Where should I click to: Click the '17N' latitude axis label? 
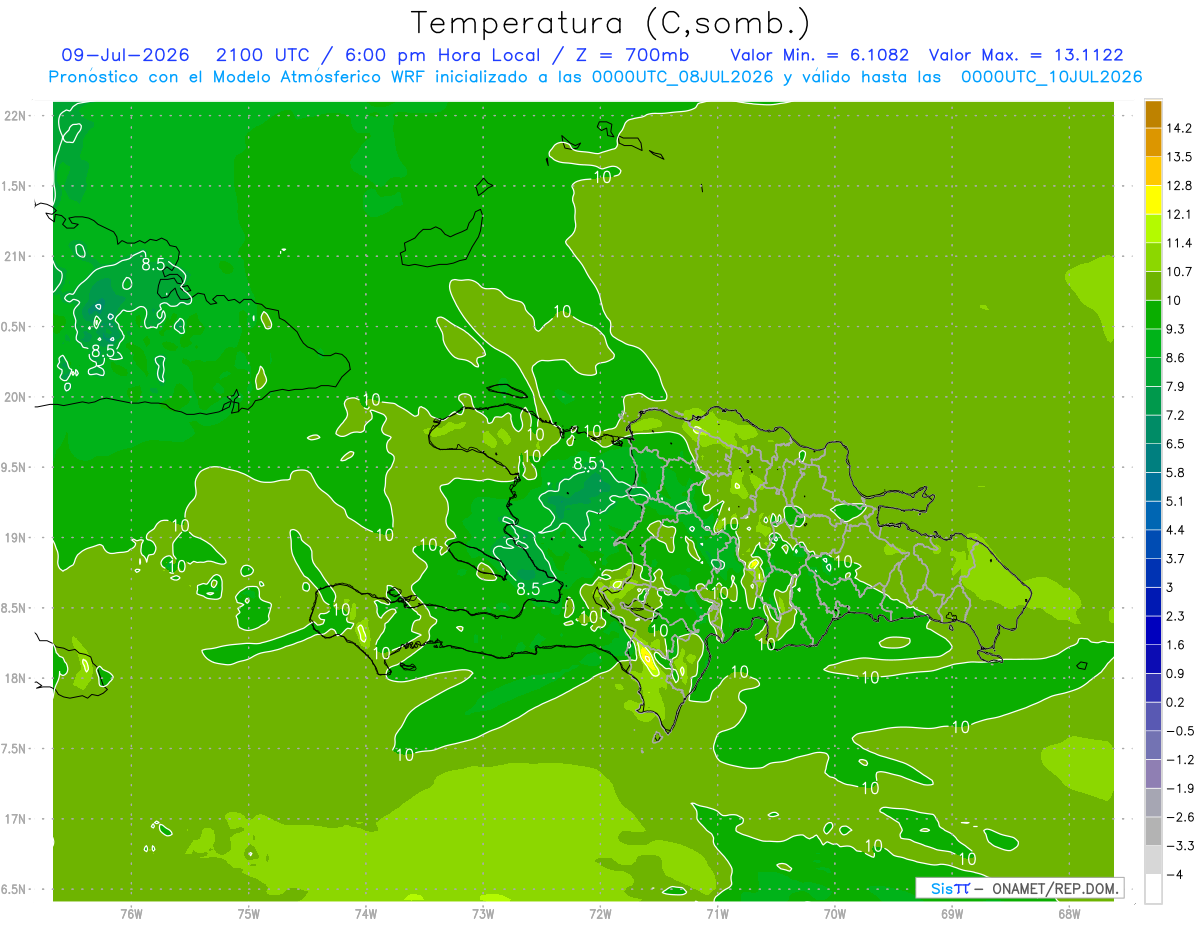17,819
